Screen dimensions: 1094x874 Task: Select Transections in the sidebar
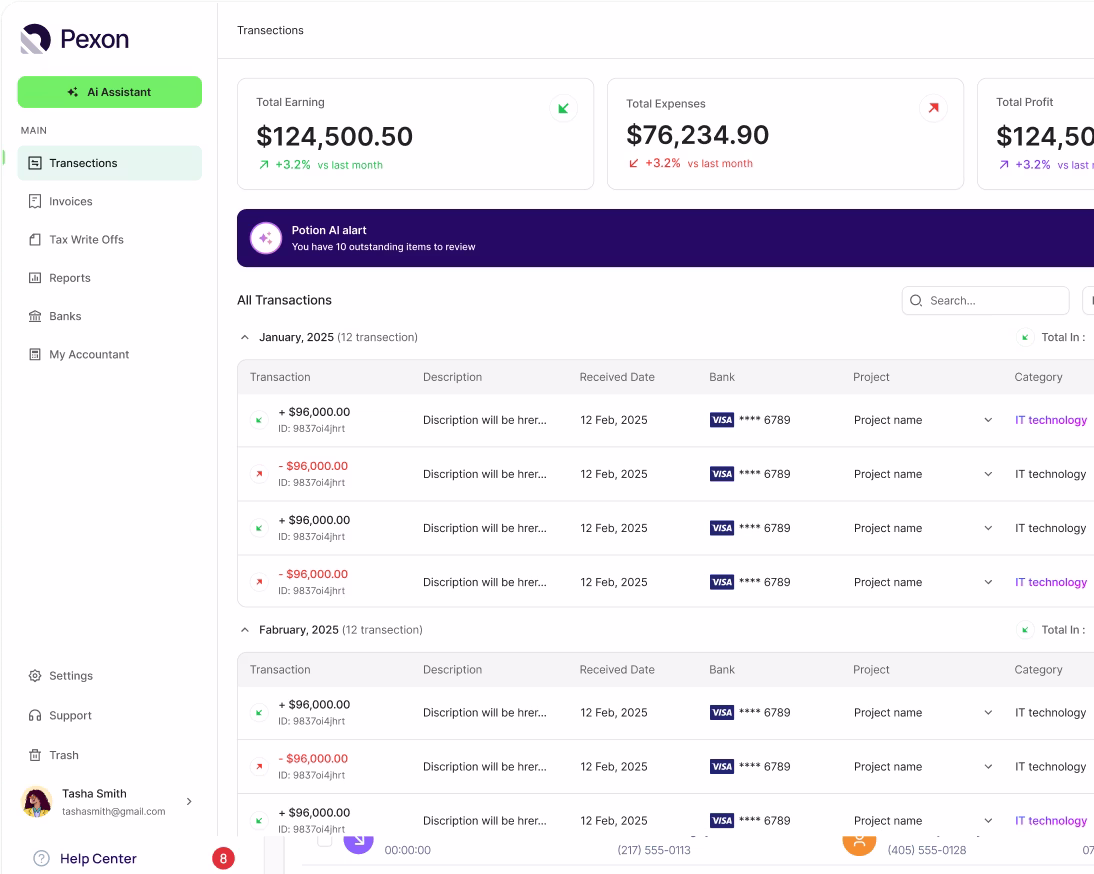click(x=110, y=163)
